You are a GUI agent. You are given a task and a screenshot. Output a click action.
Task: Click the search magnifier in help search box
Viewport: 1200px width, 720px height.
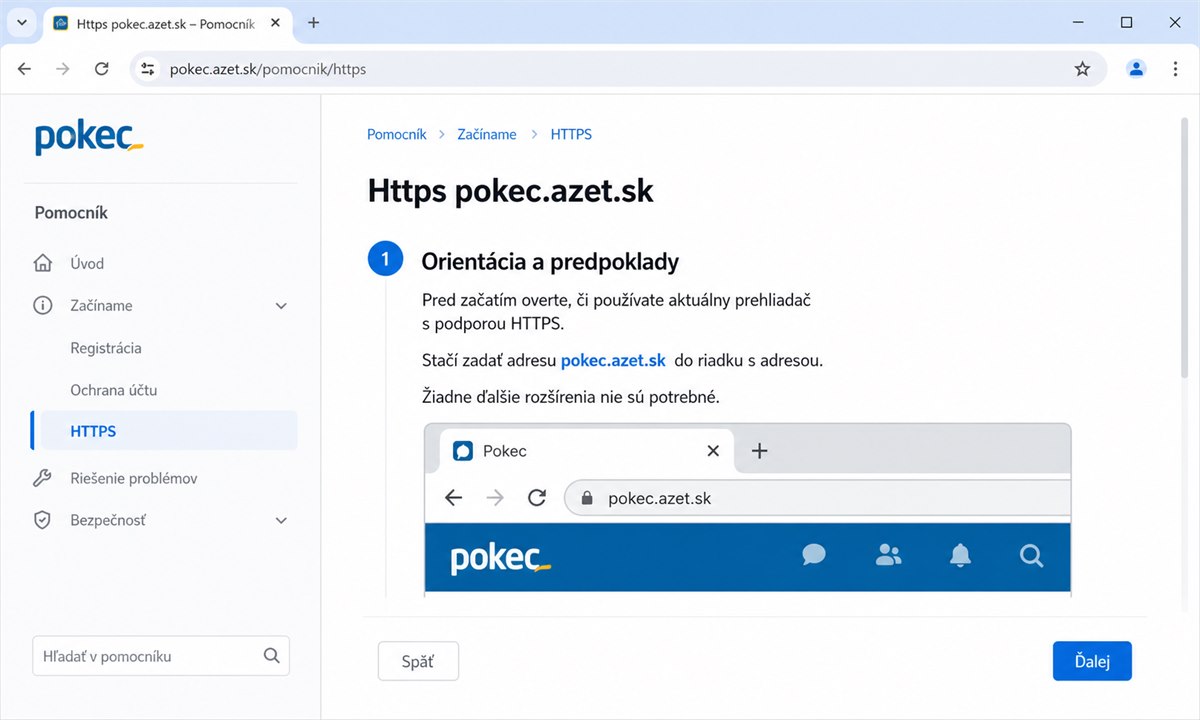271,656
